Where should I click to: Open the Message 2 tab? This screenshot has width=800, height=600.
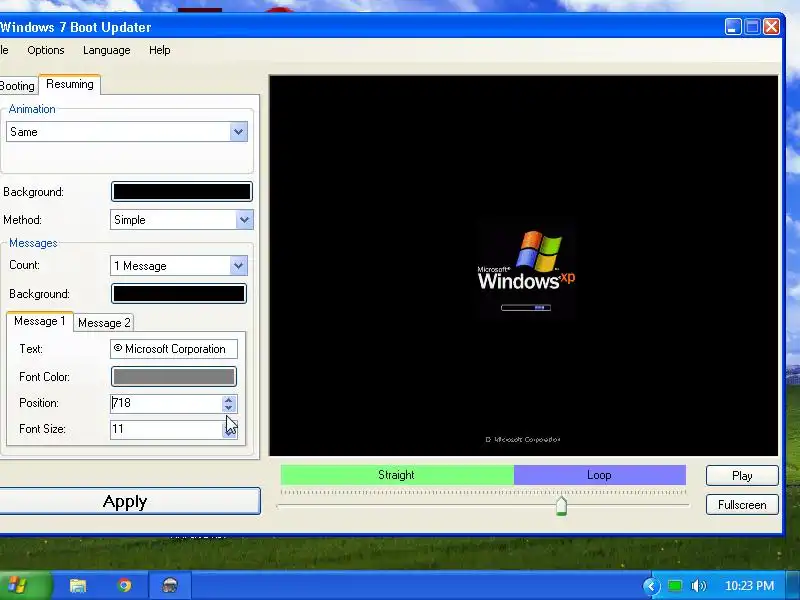point(104,323)
